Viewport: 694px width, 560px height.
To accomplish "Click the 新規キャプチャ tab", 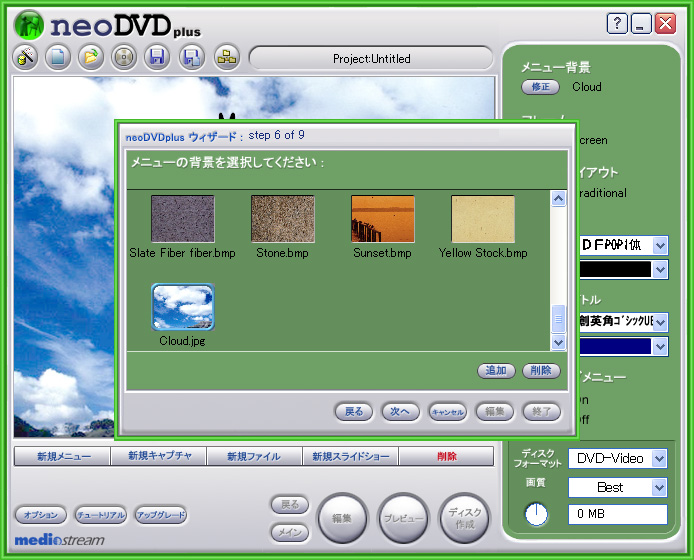I will 158,456.
